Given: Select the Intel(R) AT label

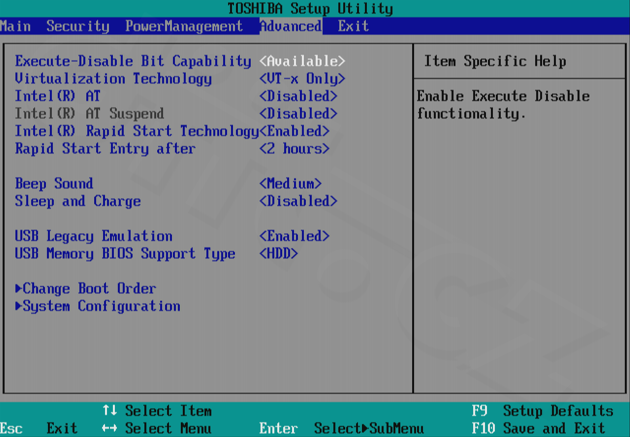Looking at the screenshot, I should pos(57,96).
